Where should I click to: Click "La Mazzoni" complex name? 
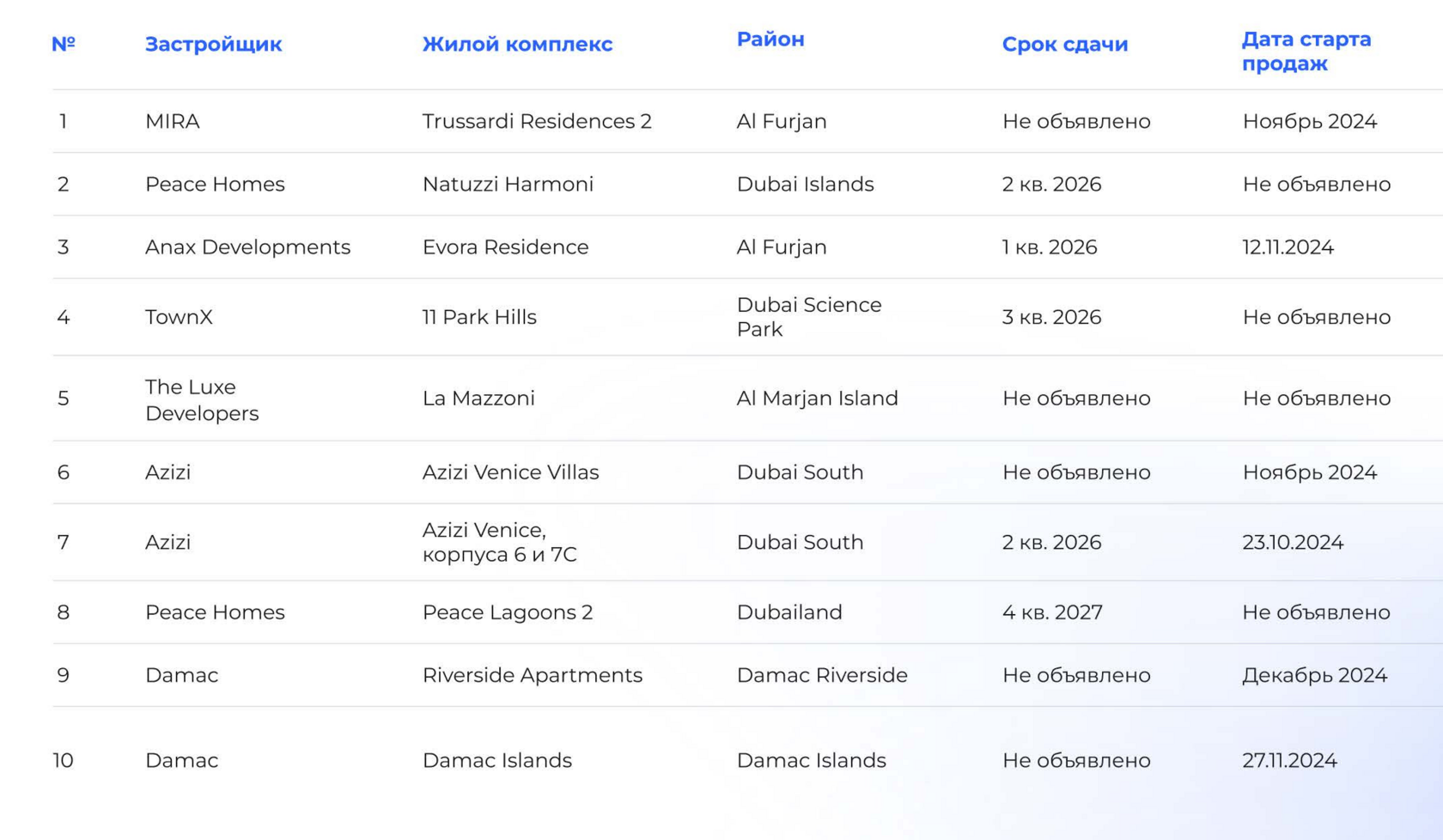478,399
